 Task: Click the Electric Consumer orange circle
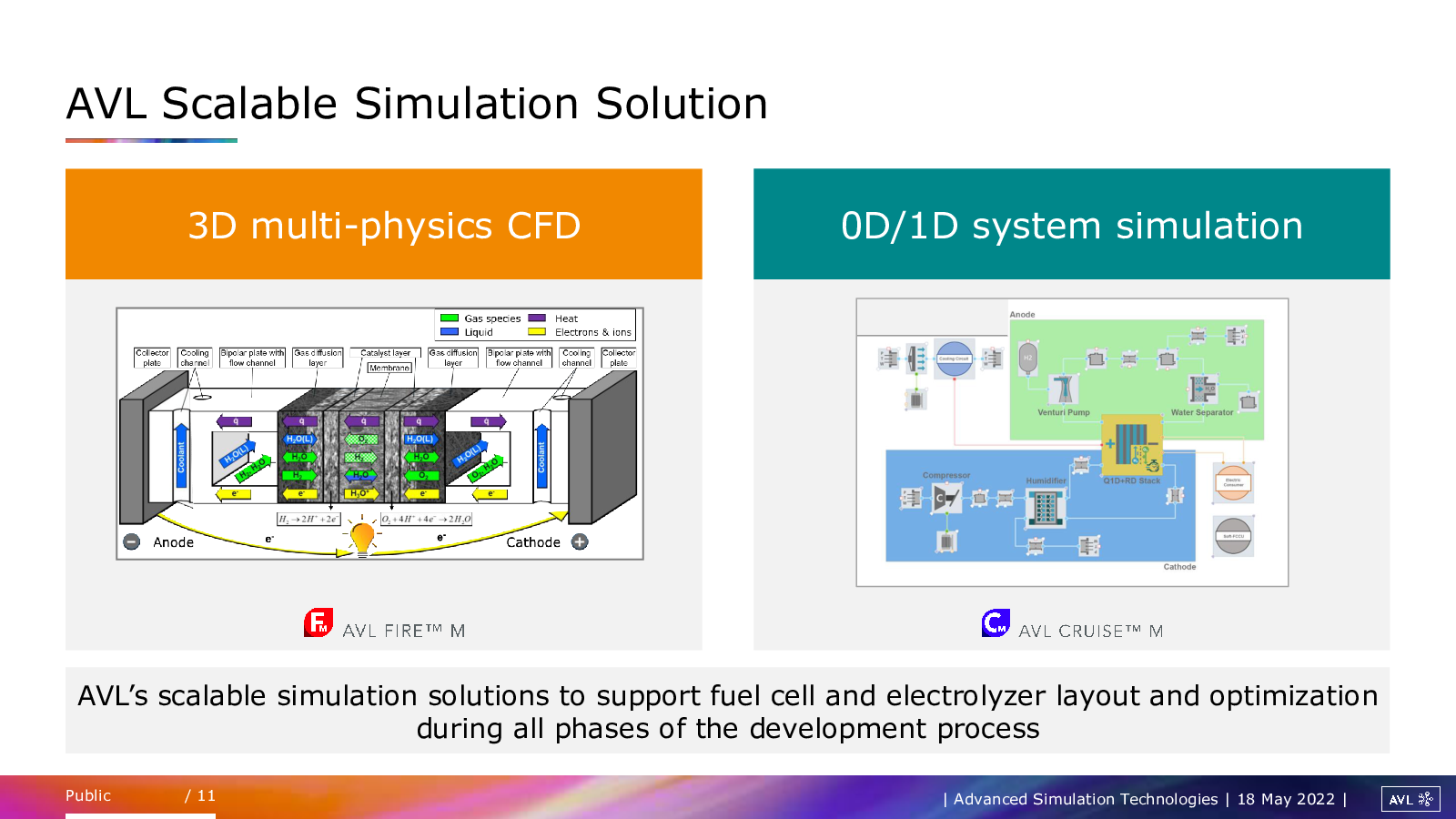click(x=1233, y=482)
